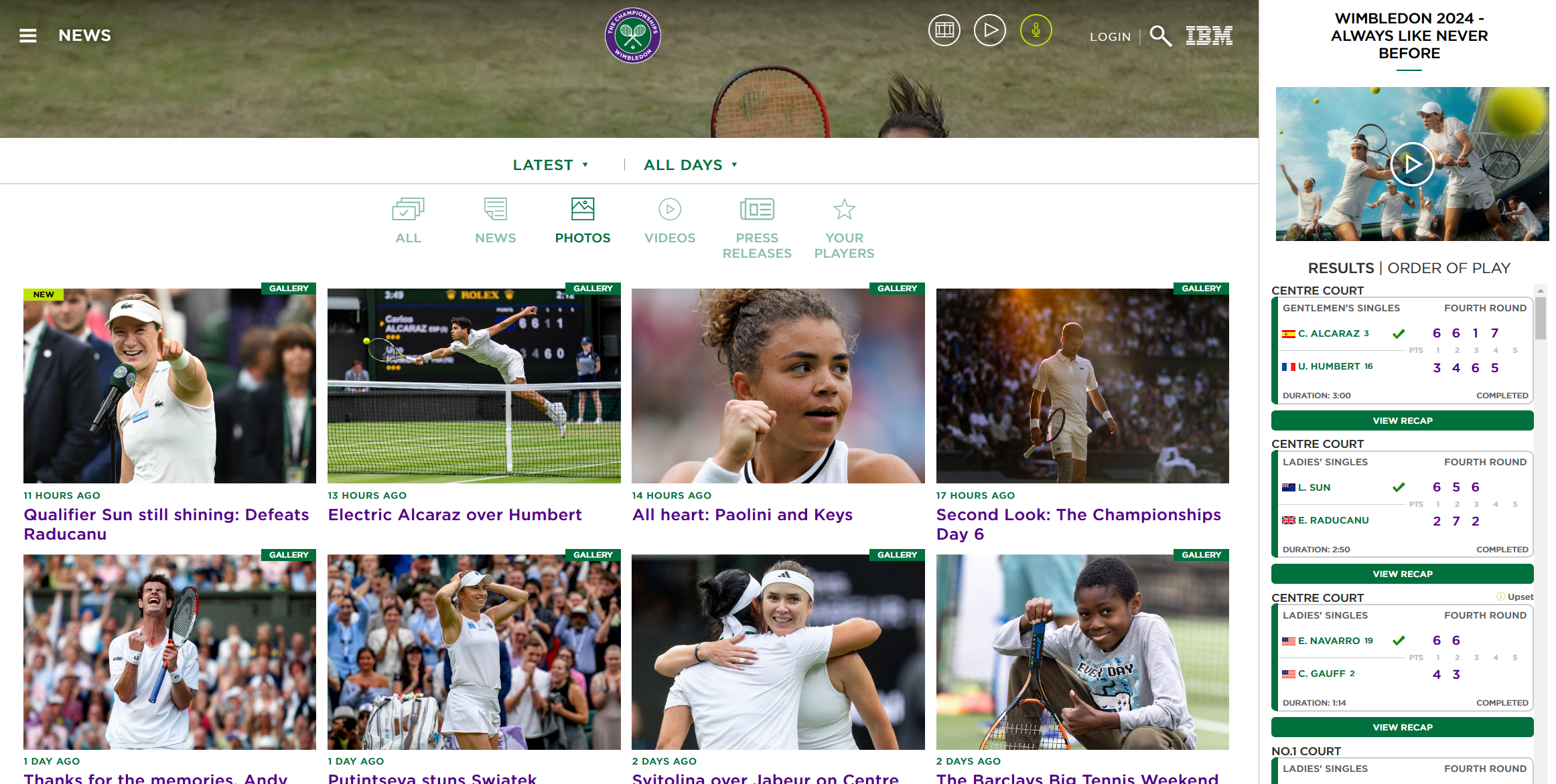Open All heart: Paolini and Keys article
1556x784 pixels.
coord(742,515)
